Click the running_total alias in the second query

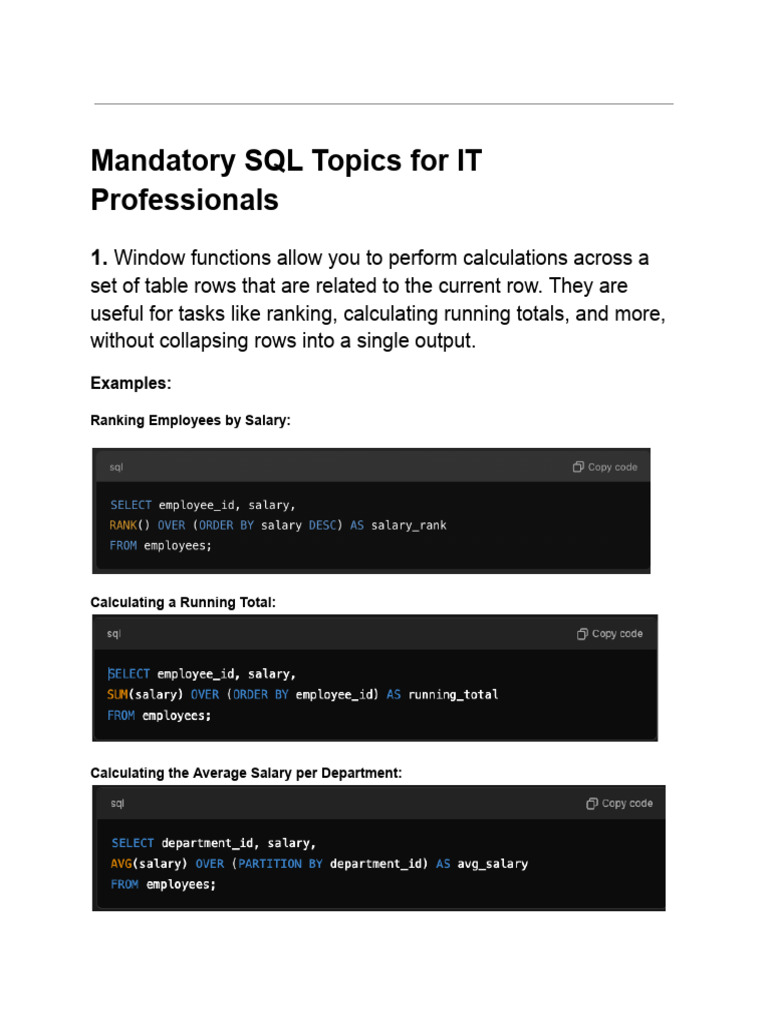click(453, 694)
